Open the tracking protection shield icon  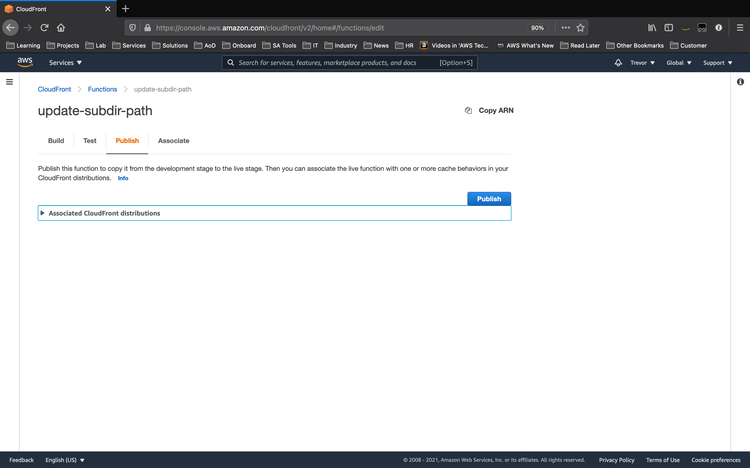coord(132,28)
